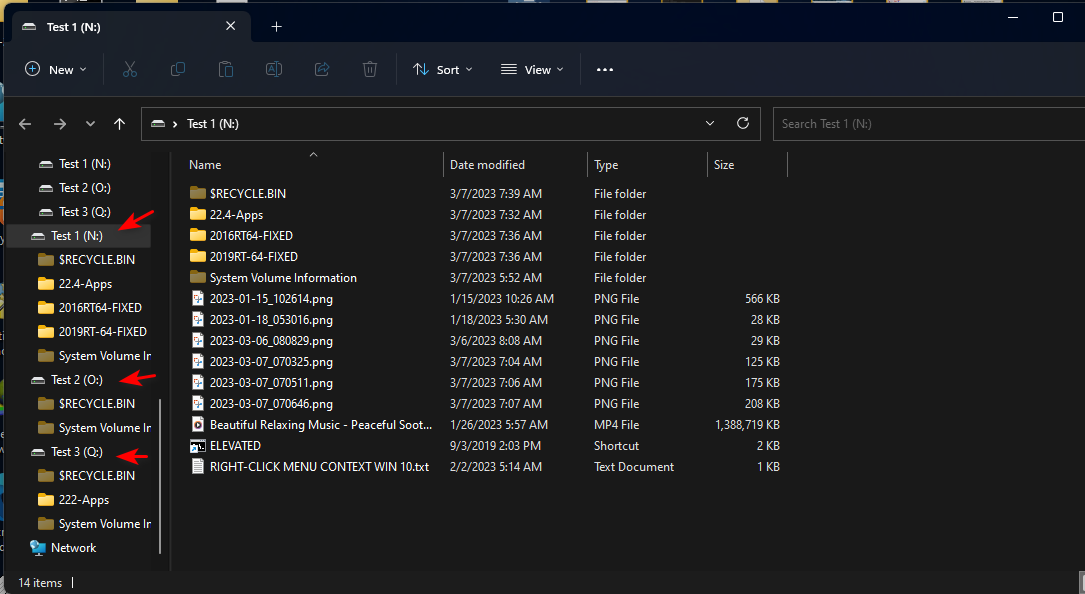Select top Test 1 (N:) entry in sidebar
1085x594 pixels.
[x=84, y=164]
